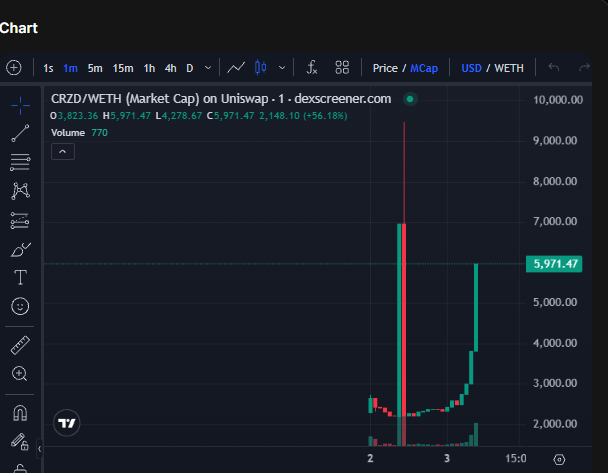Image resolution: width=608 pixels, height=473 pixels.
Task: Open the indicators fx menu
Action: click(312, 67)
